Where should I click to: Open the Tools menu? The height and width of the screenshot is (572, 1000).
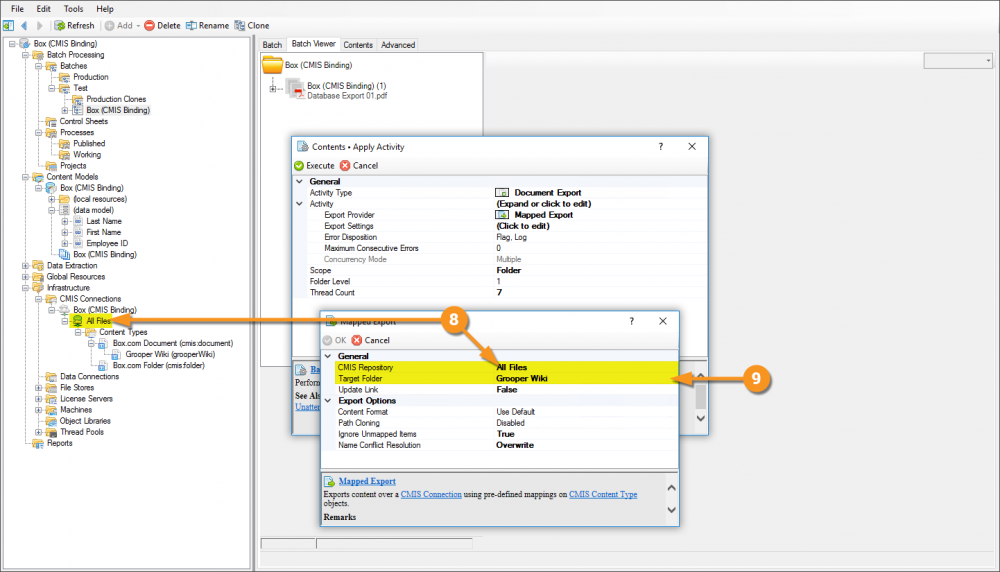73,9
